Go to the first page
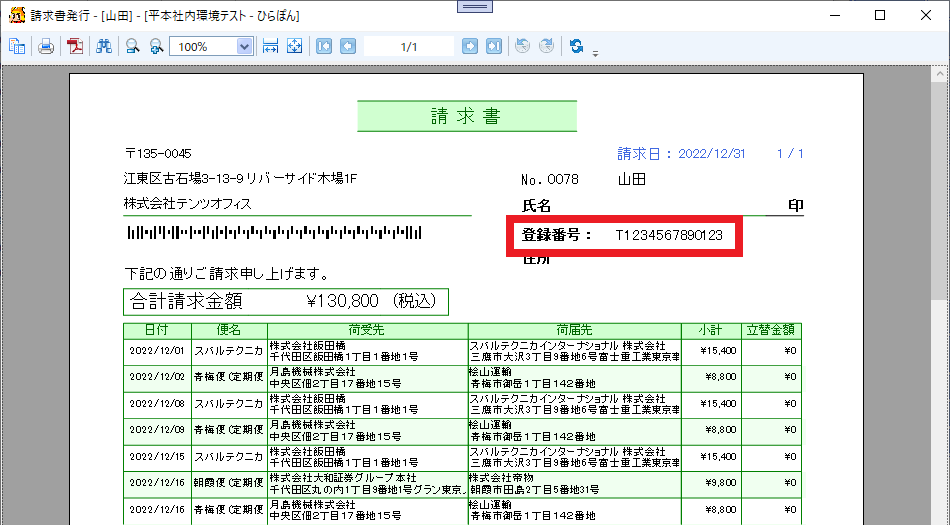Viewport: 950px width, 525px height. point(324,46)
